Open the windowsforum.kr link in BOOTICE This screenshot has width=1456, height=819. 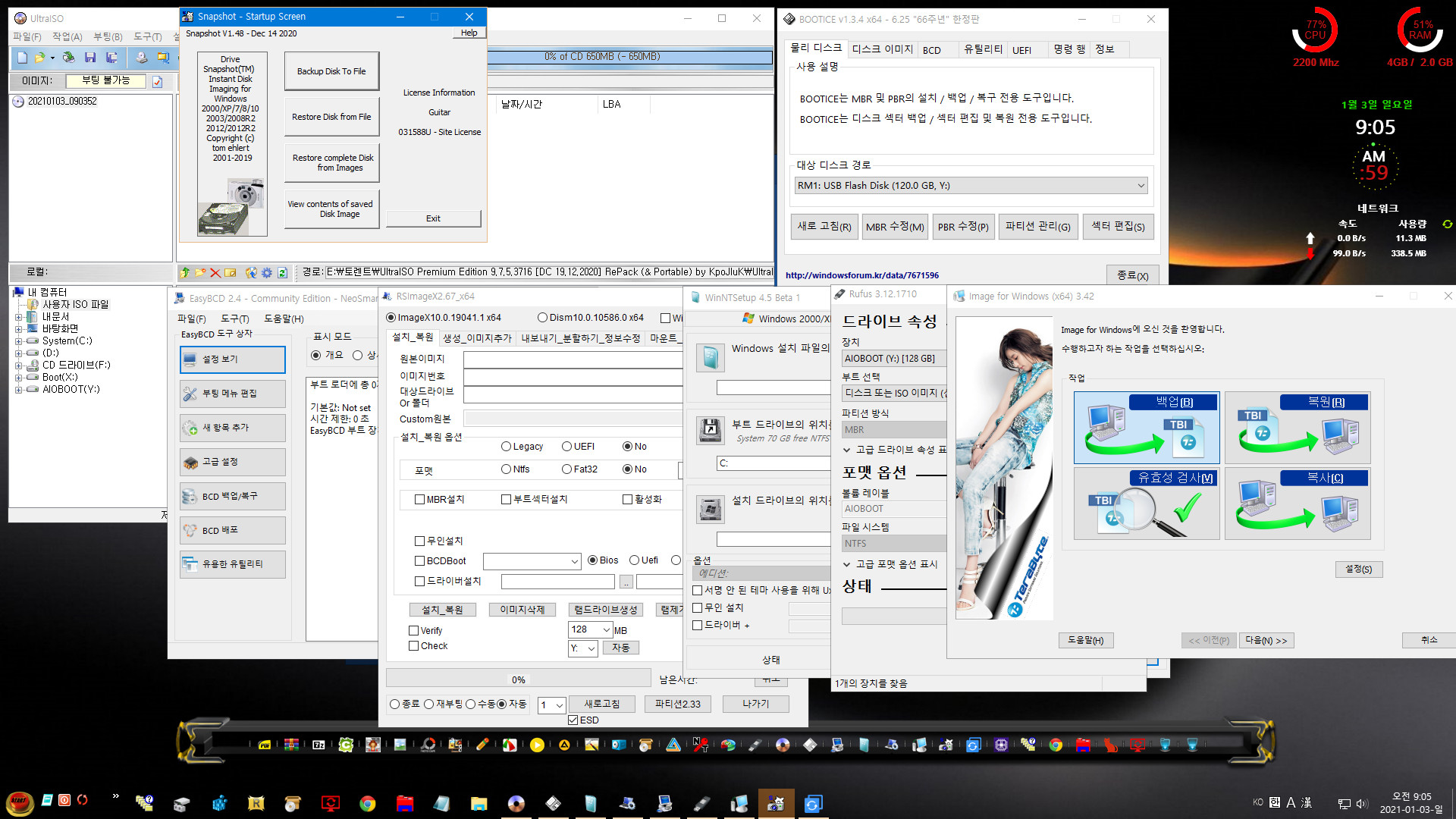(x=862, y=275)
